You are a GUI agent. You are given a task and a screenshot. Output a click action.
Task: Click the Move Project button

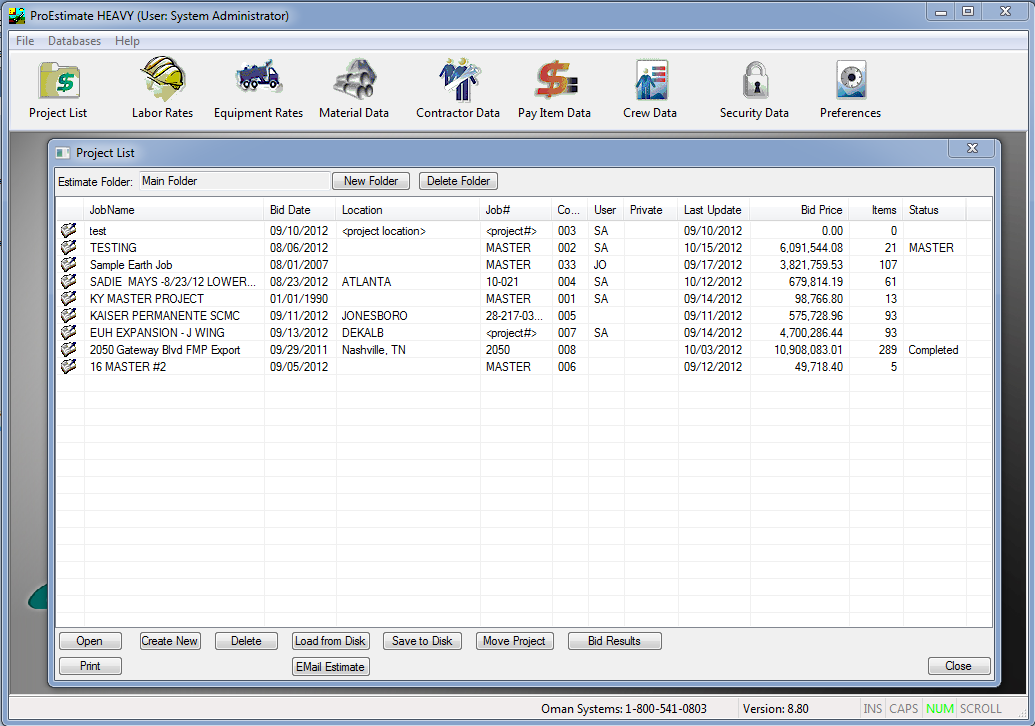(x=514, y=641)
